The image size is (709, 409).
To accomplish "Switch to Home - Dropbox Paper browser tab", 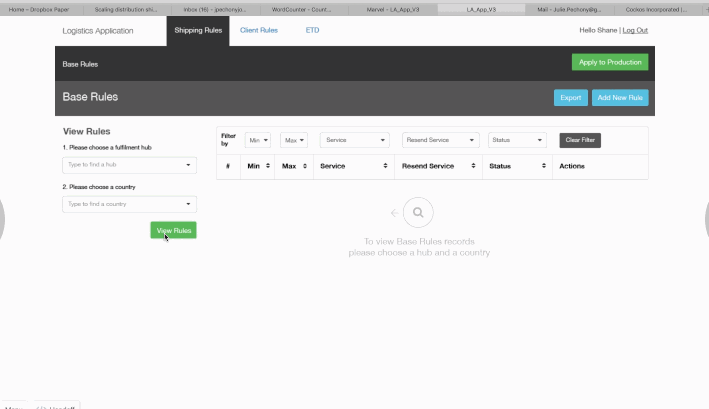I will point(39,9).
